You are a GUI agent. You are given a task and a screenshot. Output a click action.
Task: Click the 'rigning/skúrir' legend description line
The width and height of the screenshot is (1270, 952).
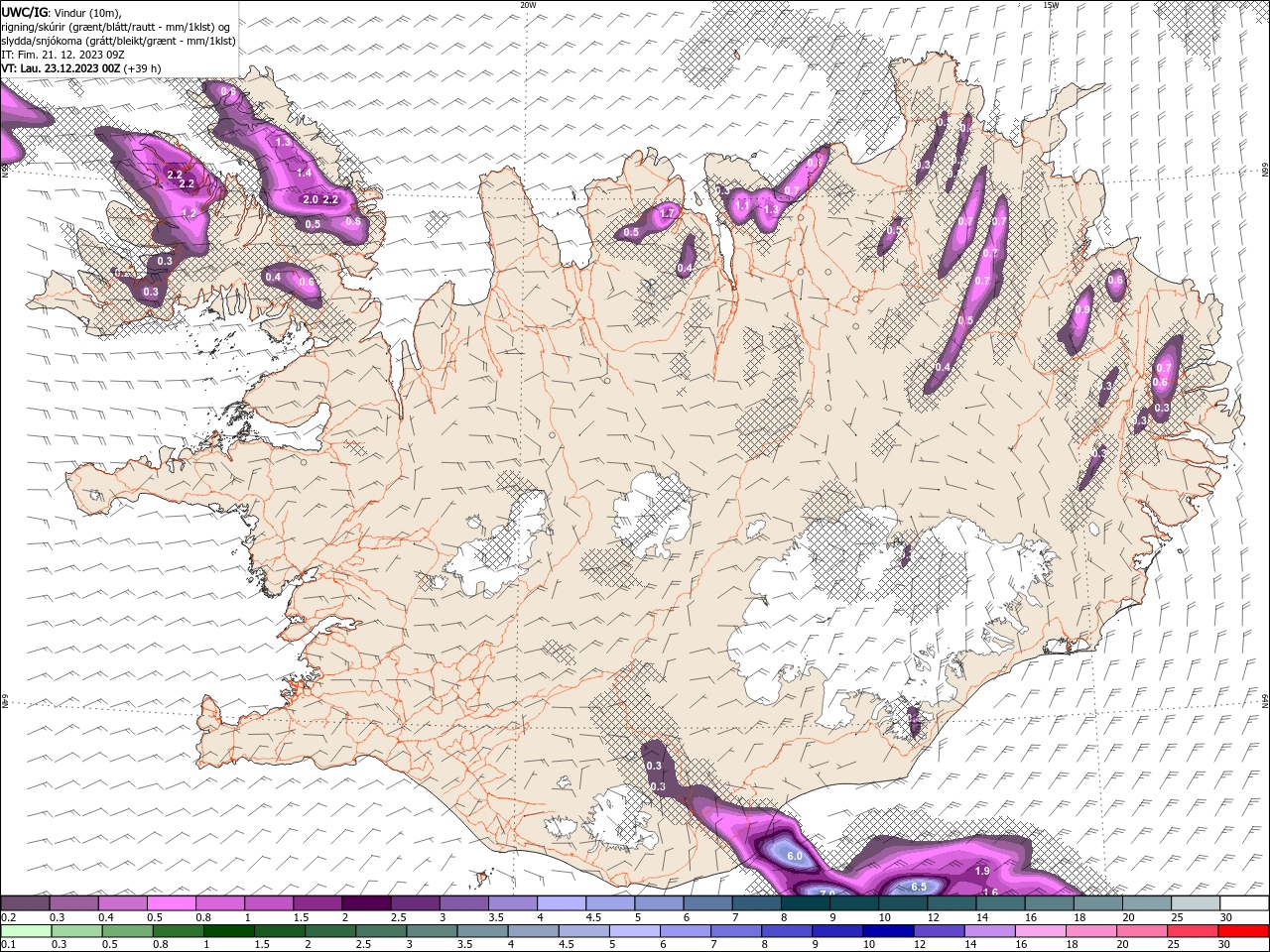click(116, 26)
